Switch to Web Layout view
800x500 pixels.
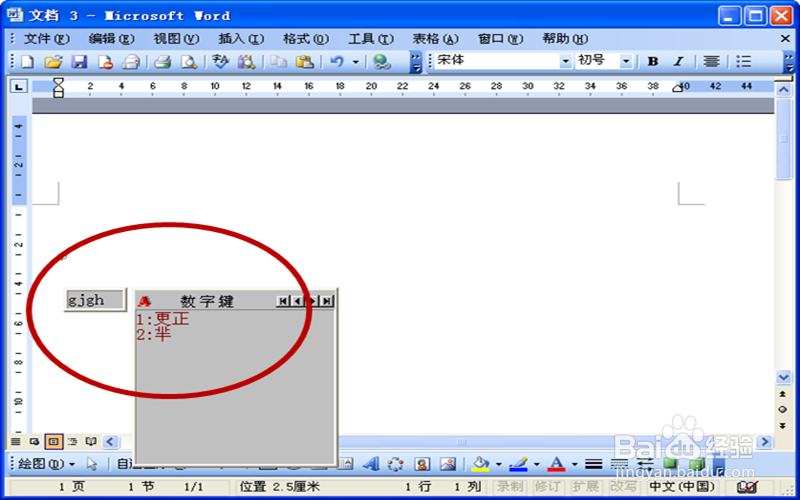[35, 441]
